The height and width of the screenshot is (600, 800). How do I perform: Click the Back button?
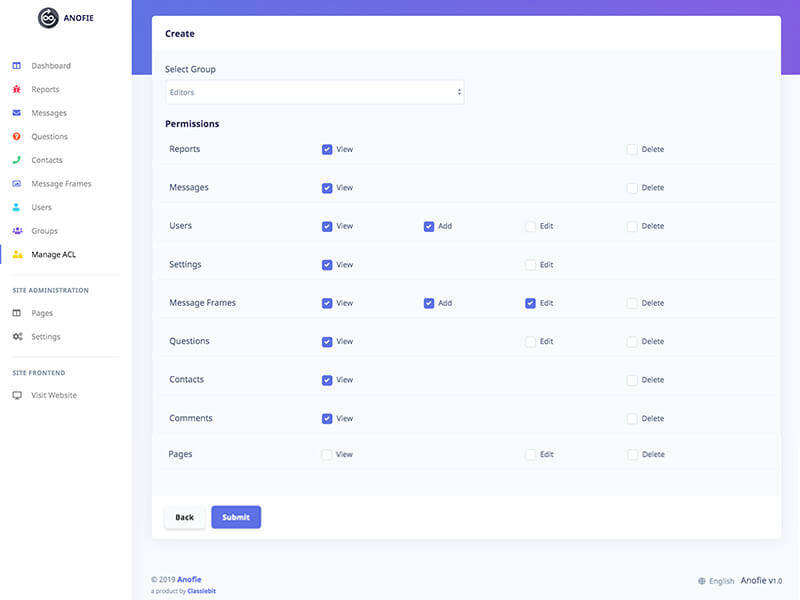pyautogui.click(x=184, y=517)
